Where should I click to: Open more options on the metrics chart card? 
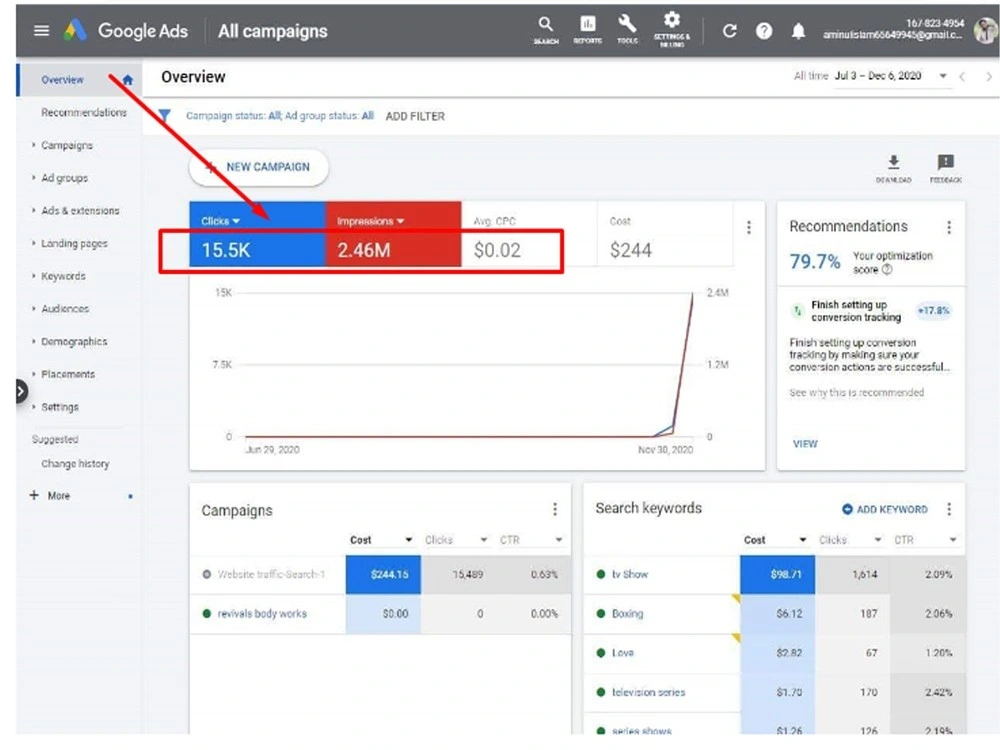(749, 227)
